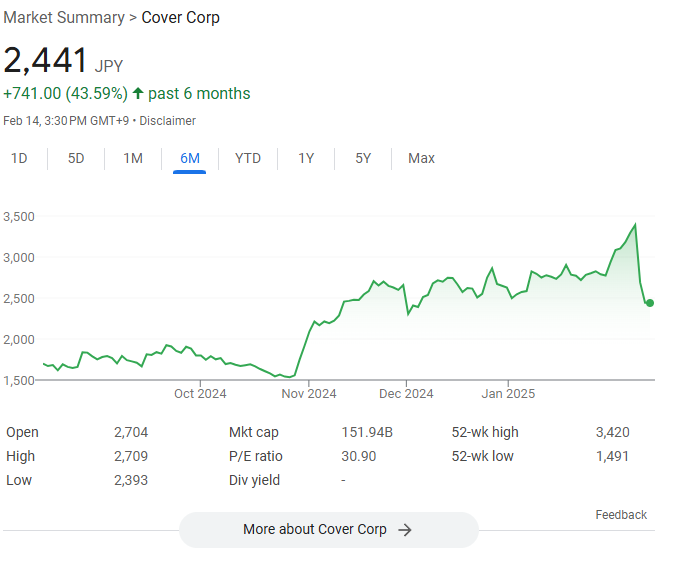This screenshot has width=684, height=566.
Task: Switch to the 5D chart tab
Action: point(76,158)
